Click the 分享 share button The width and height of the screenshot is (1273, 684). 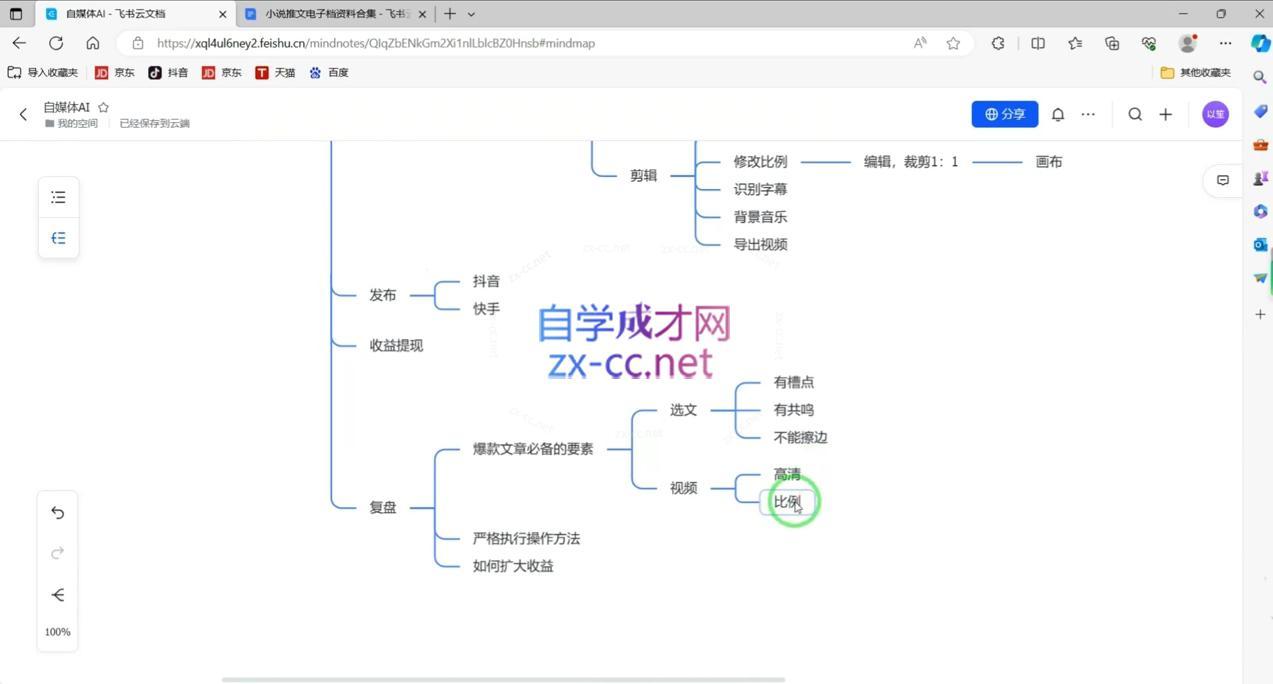1004,114
